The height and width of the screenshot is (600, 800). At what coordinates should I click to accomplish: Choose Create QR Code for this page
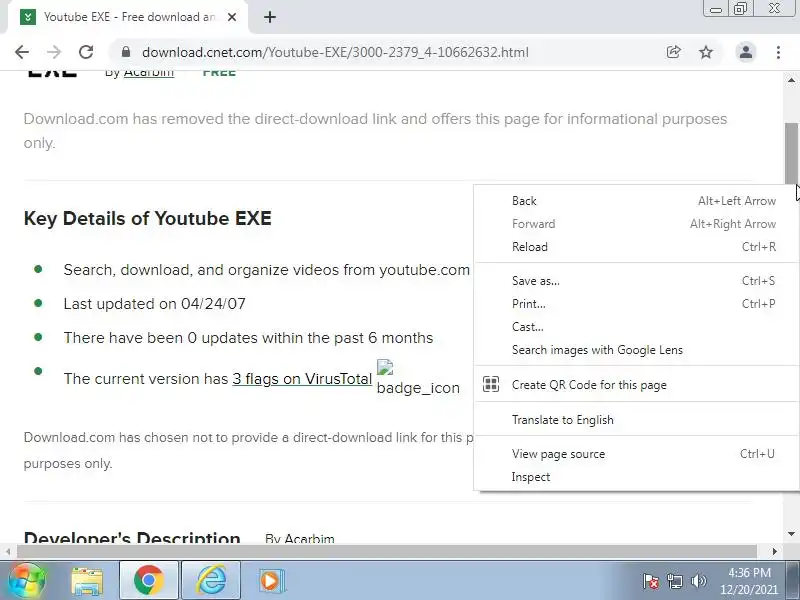pos(637,385)
